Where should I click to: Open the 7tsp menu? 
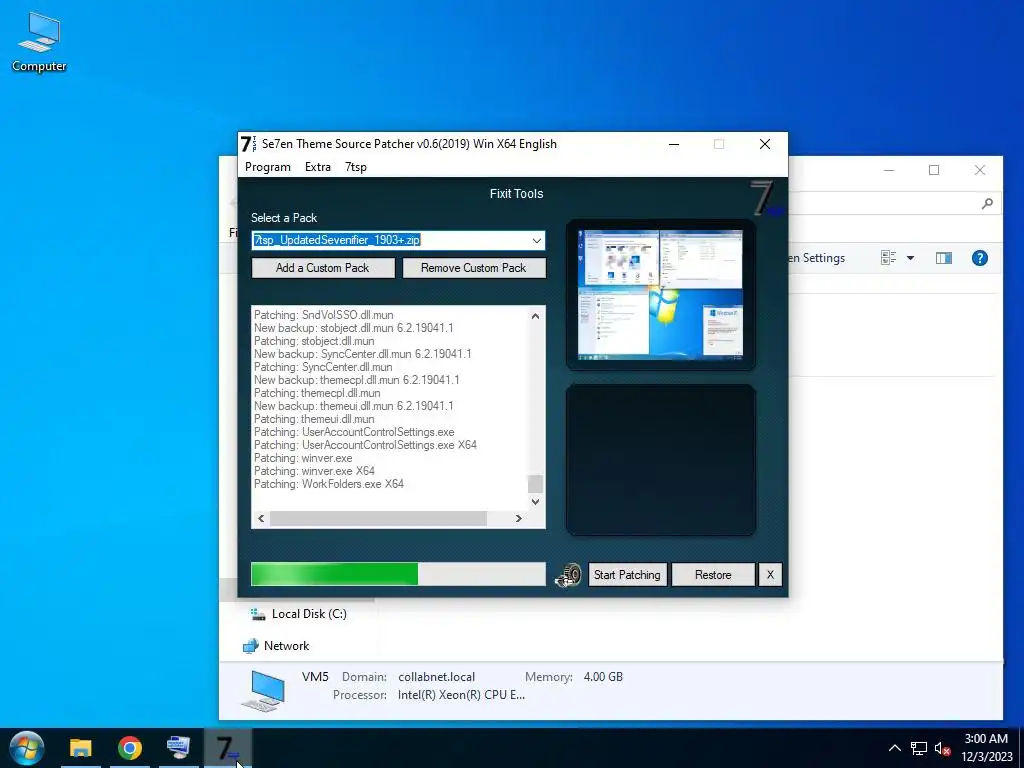click(356, 167)
